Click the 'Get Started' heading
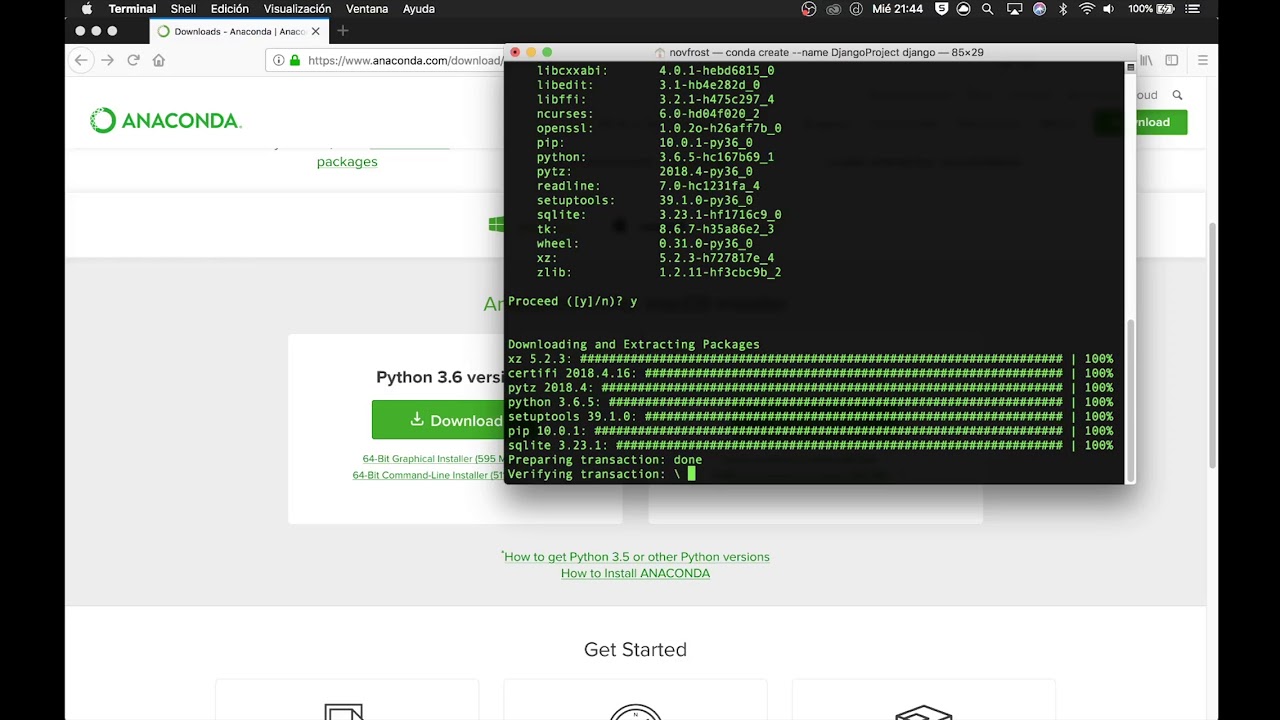This screenshot has width=1280, height=720. (635, 650)
